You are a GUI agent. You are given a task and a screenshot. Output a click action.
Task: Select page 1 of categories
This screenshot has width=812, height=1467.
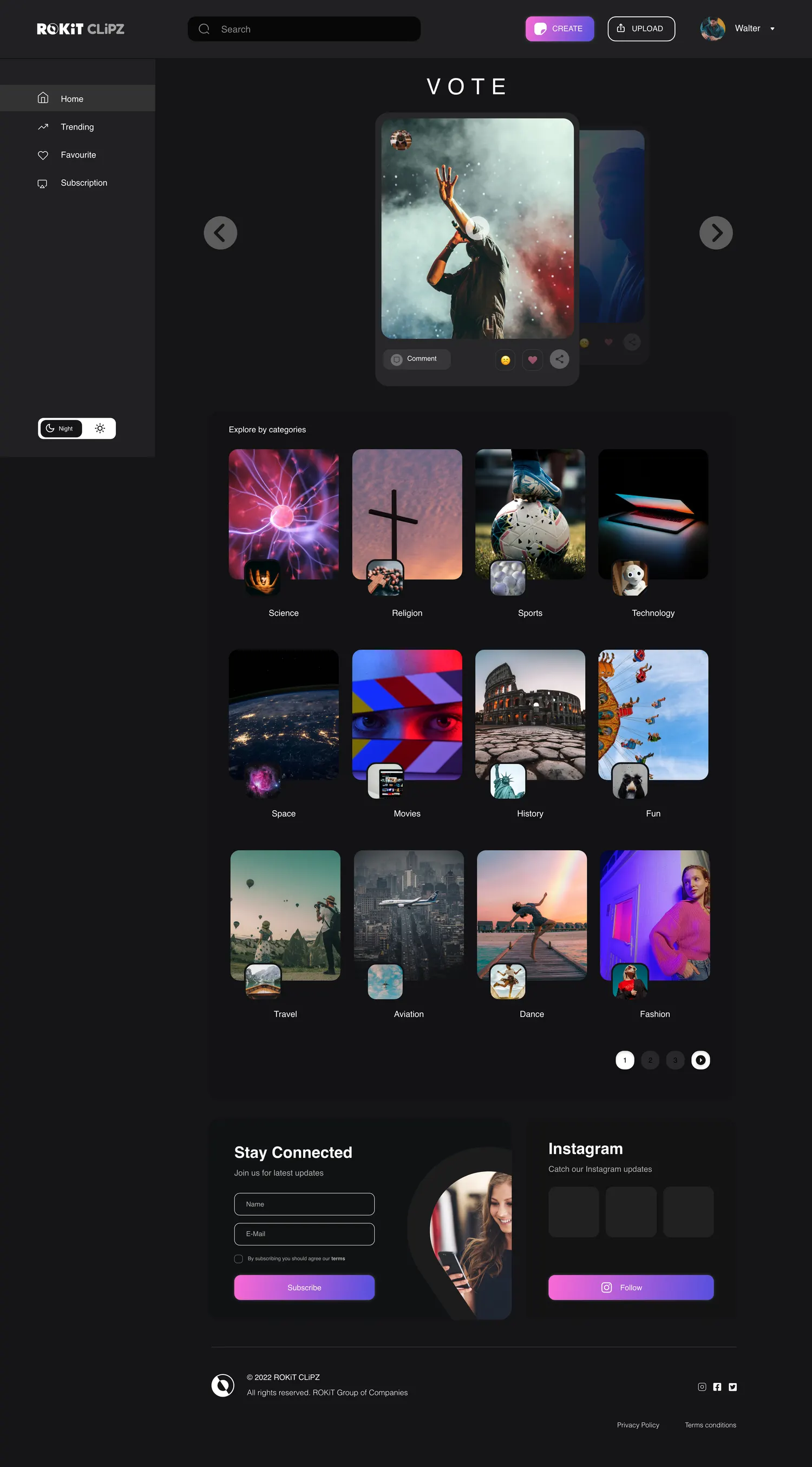pyautogui.click(x=625, y=1060)
